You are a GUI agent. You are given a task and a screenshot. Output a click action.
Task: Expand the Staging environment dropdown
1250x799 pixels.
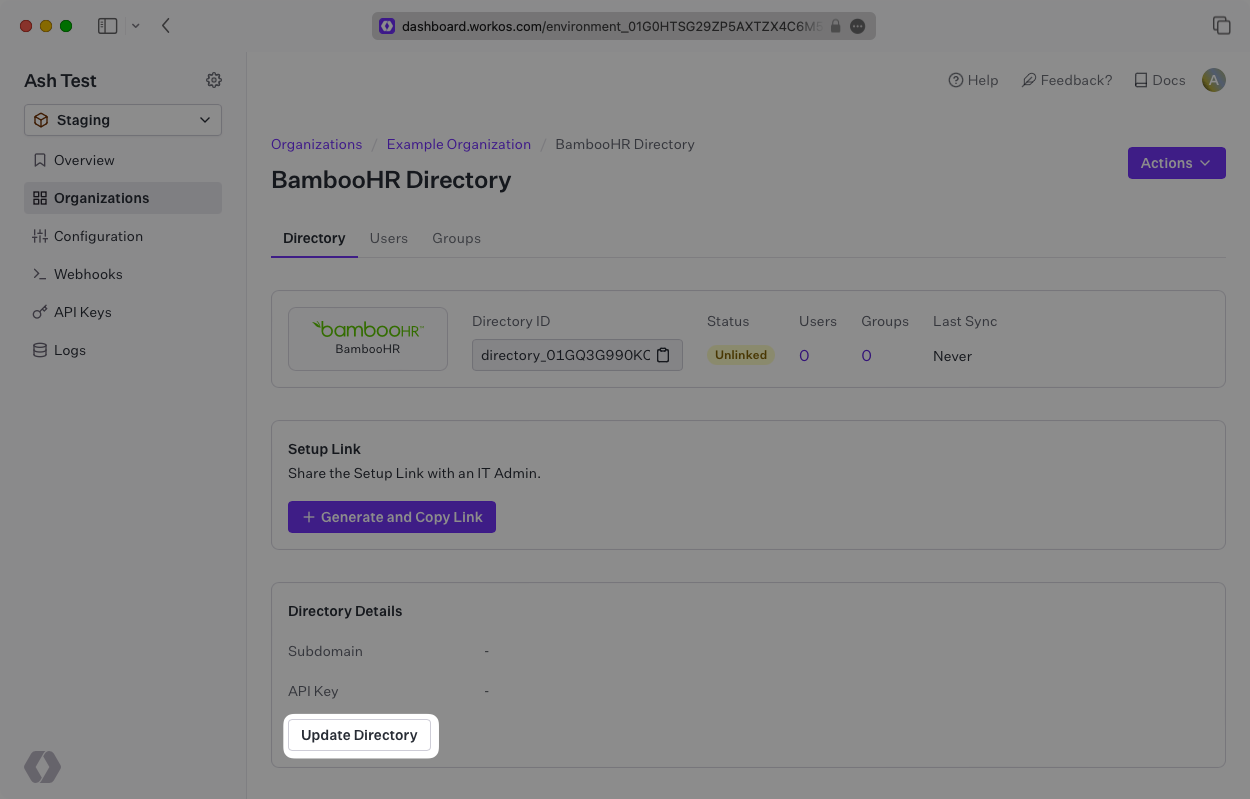coord(123,120)
